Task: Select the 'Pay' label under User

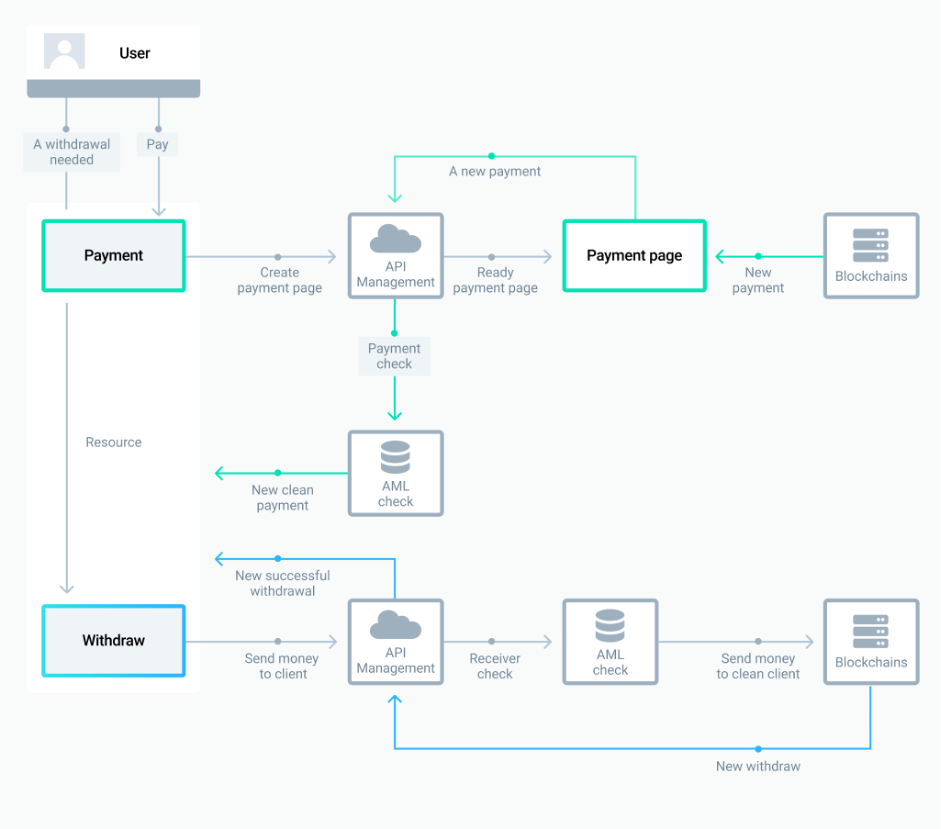Action: pyautogui.click(x=157, y=144)
